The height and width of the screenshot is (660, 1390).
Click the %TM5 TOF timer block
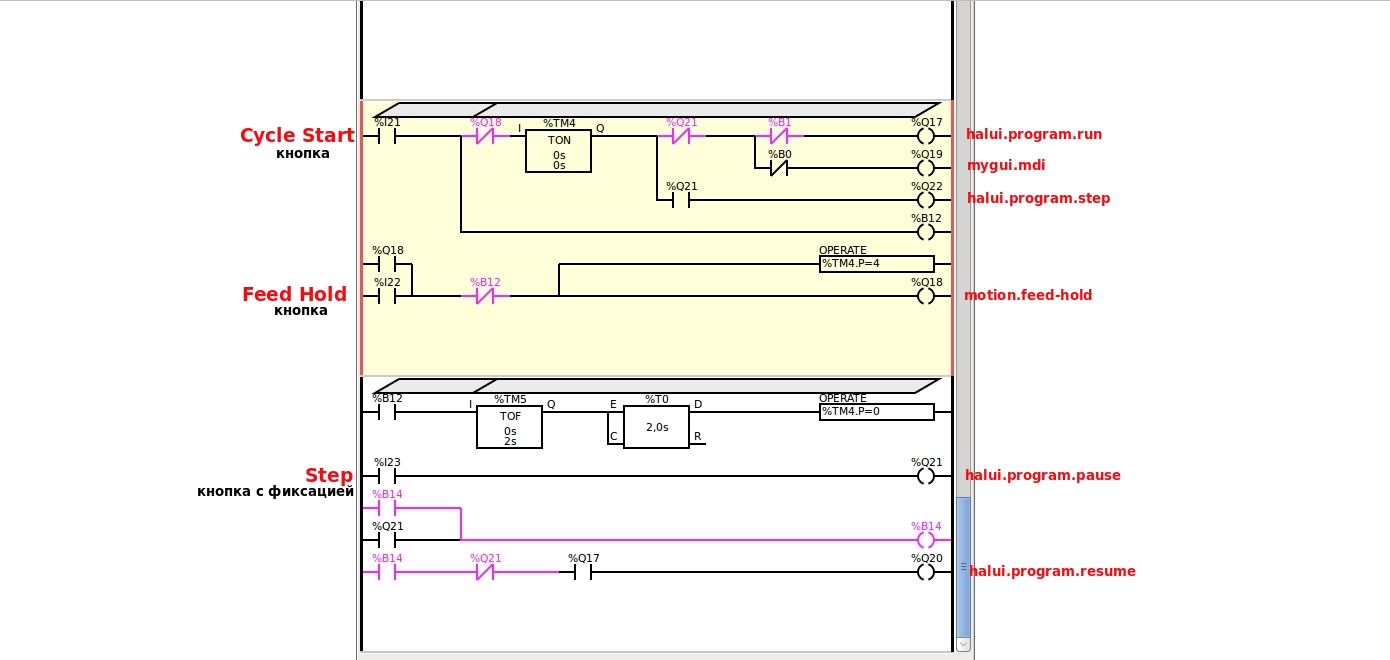click(x=509, y=427)
